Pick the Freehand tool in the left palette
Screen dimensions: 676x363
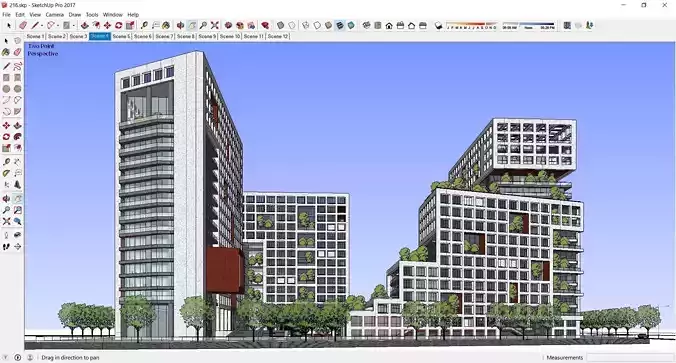17,66
